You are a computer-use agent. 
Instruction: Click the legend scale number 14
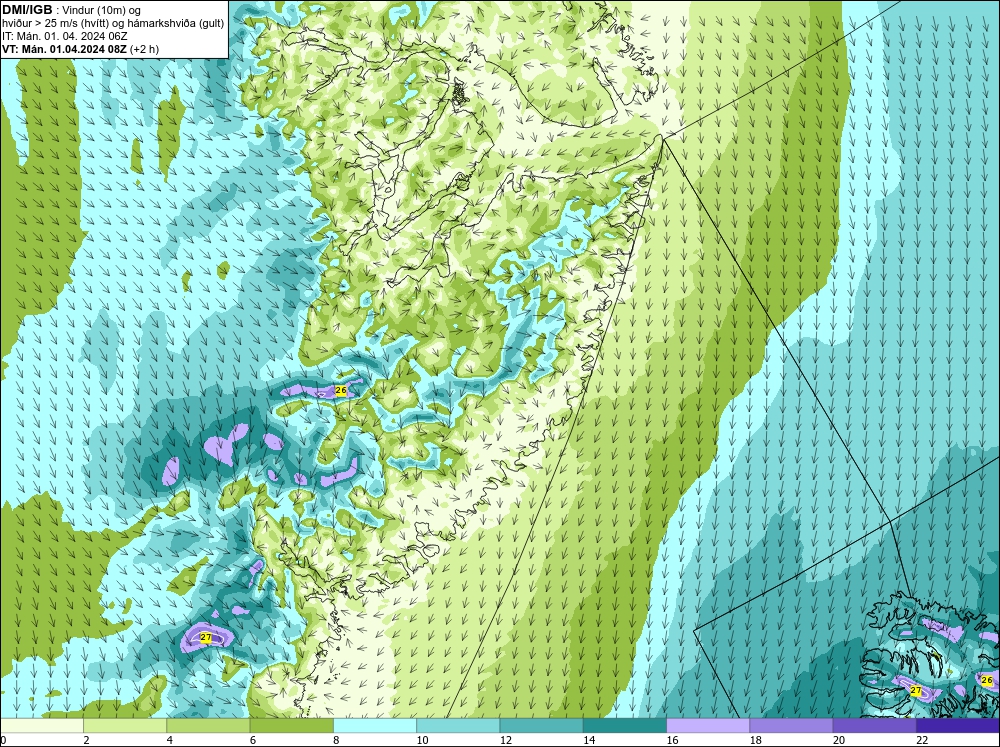tap(589, 740)
